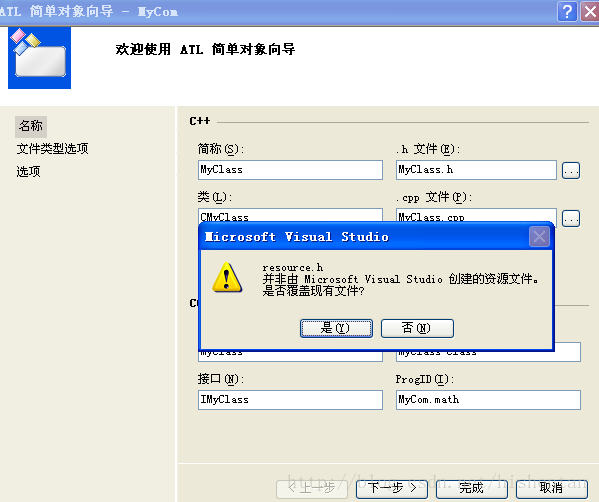This screenshot has height=502, width=599.
Task: Click the class field containing CMyClass
Action: (x=290, y=215)
